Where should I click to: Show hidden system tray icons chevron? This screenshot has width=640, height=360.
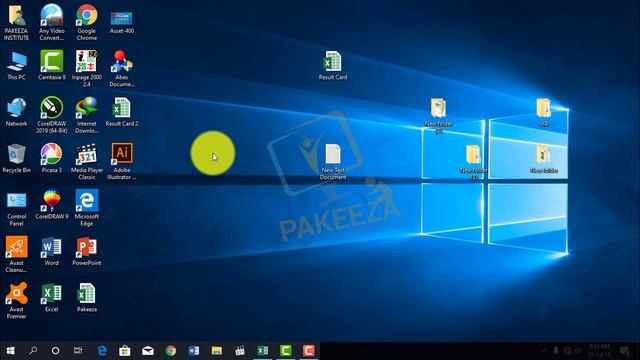pyautogui.click(x=544, y=351)
